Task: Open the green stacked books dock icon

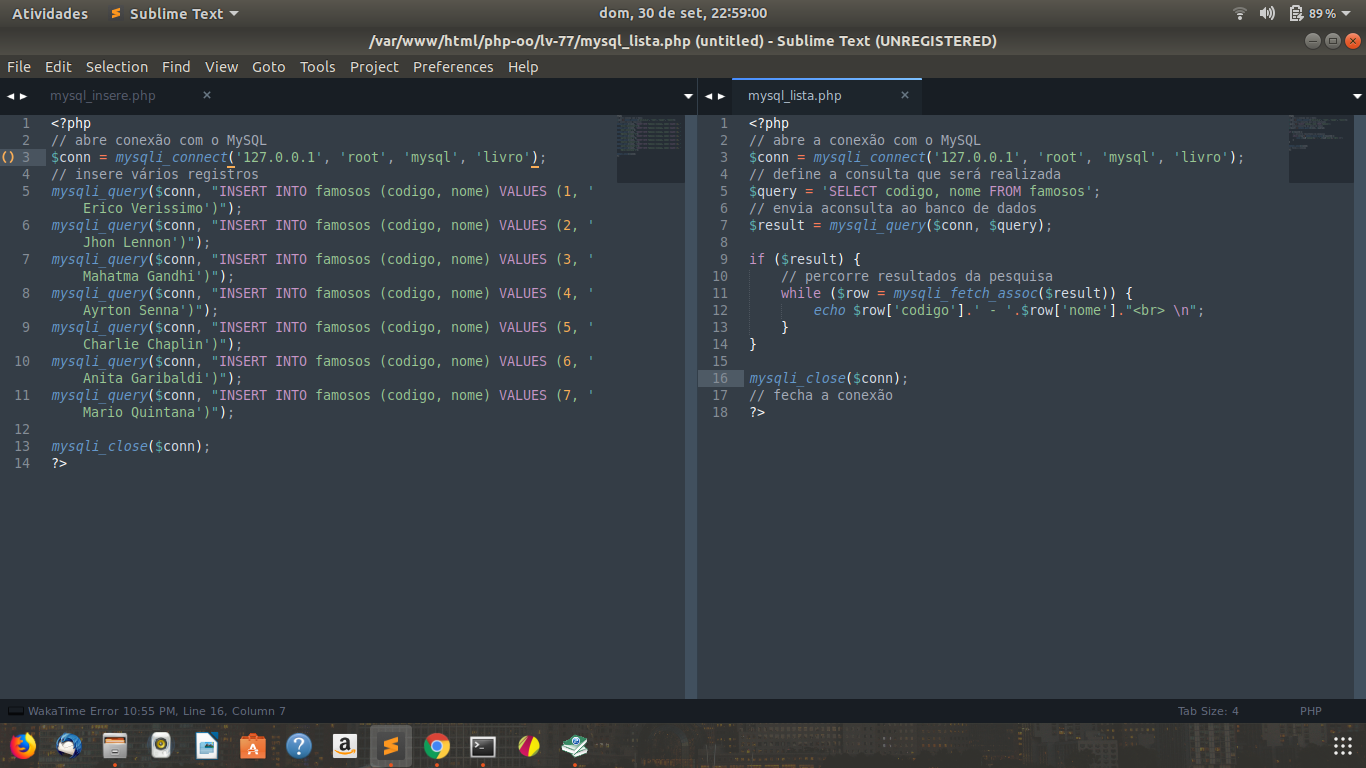Action: pos(574,746)
